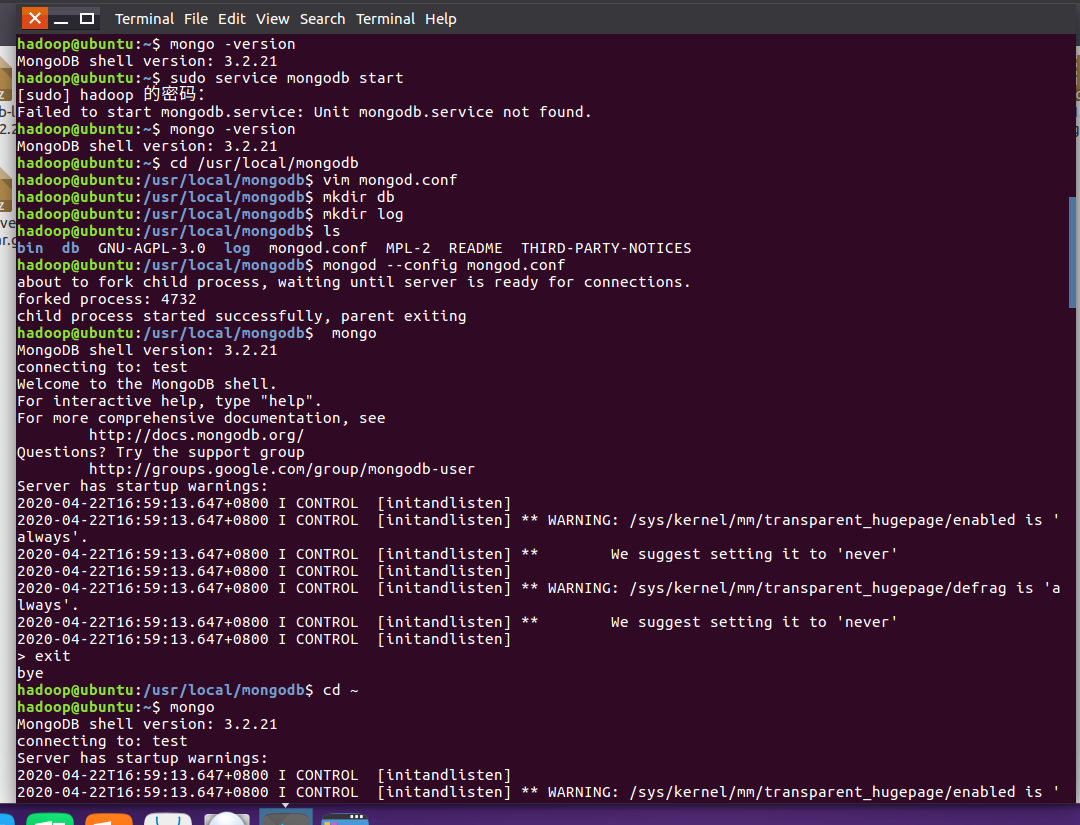Click 'Failed to start mongodb.service' error line
Image resolution: width=1080 pixels, height=825 pixels.
click(304, 112)
